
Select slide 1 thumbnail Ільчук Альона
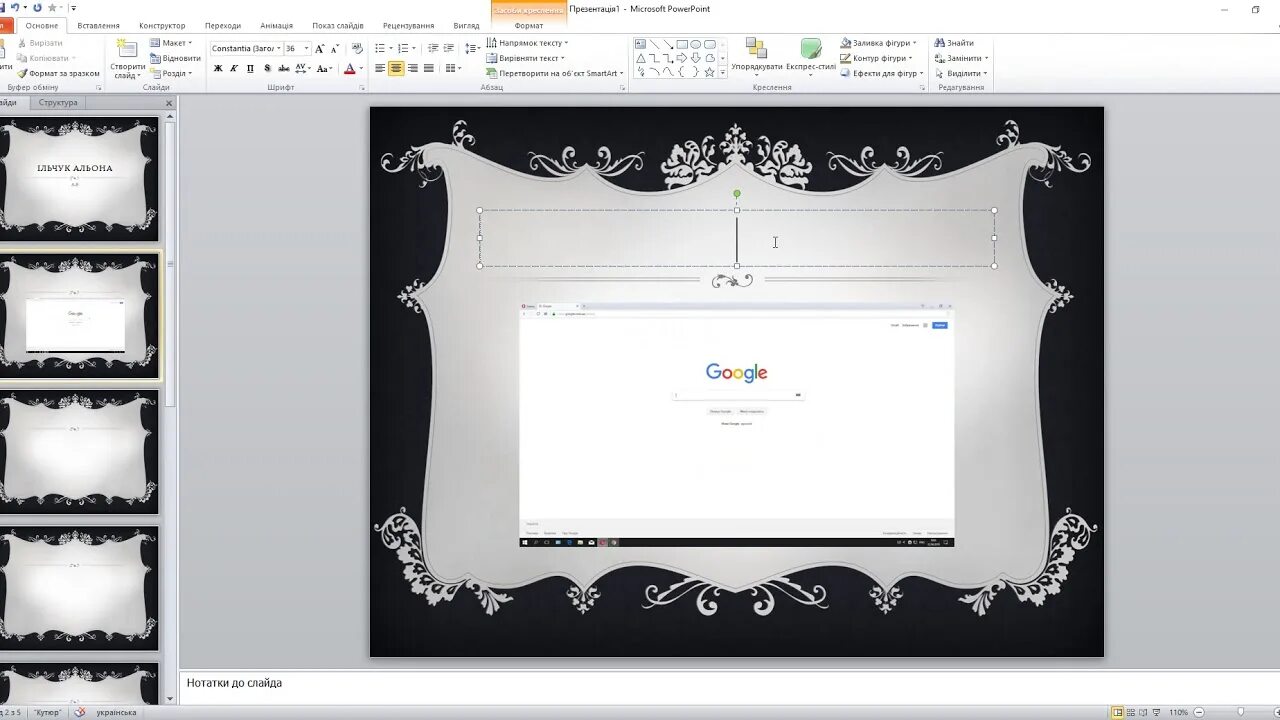pyautogui.click(x=79, y=180)
